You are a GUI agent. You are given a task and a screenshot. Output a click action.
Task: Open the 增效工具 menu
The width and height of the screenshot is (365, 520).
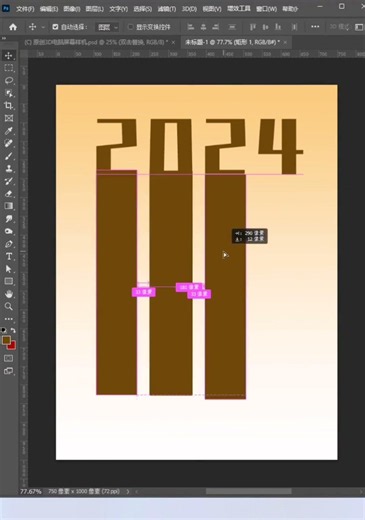pyautogui.click(x=239, y=9)
